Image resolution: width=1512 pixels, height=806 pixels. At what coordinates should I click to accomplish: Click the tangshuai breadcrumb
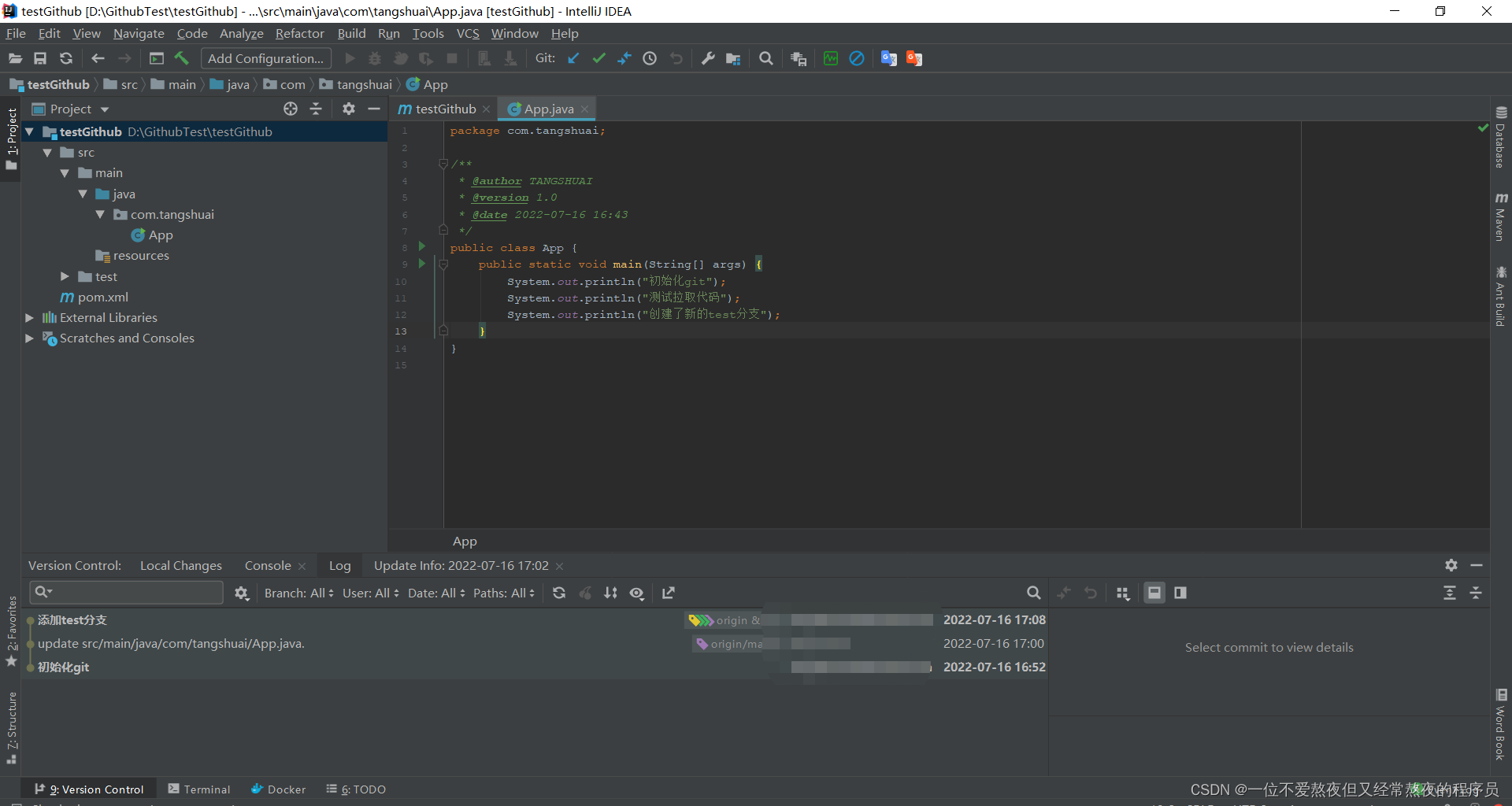356,84
